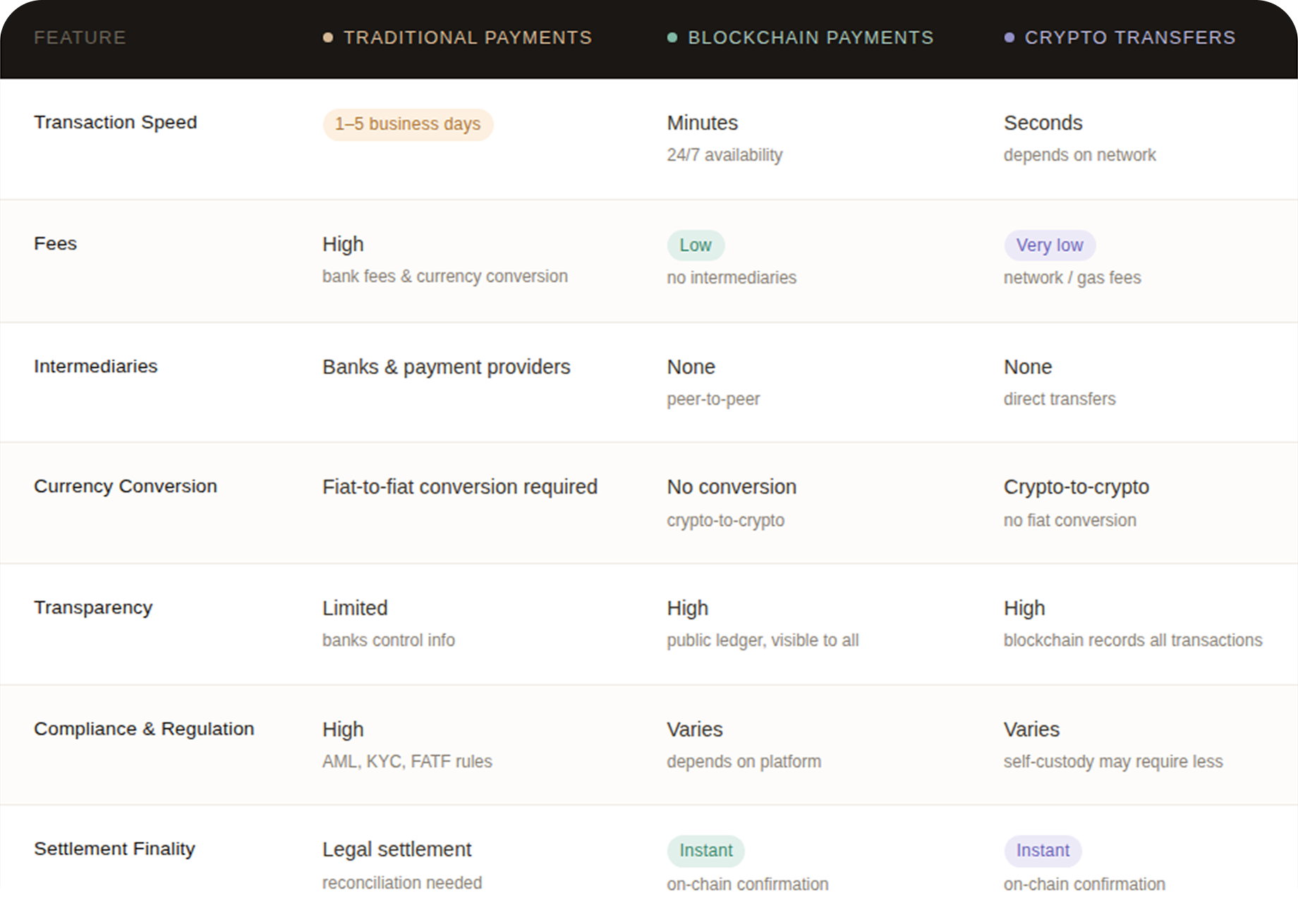Click the FEATURE header label
The height and width of the screenshot is (924, 1298).
click(x=80, y=37)
